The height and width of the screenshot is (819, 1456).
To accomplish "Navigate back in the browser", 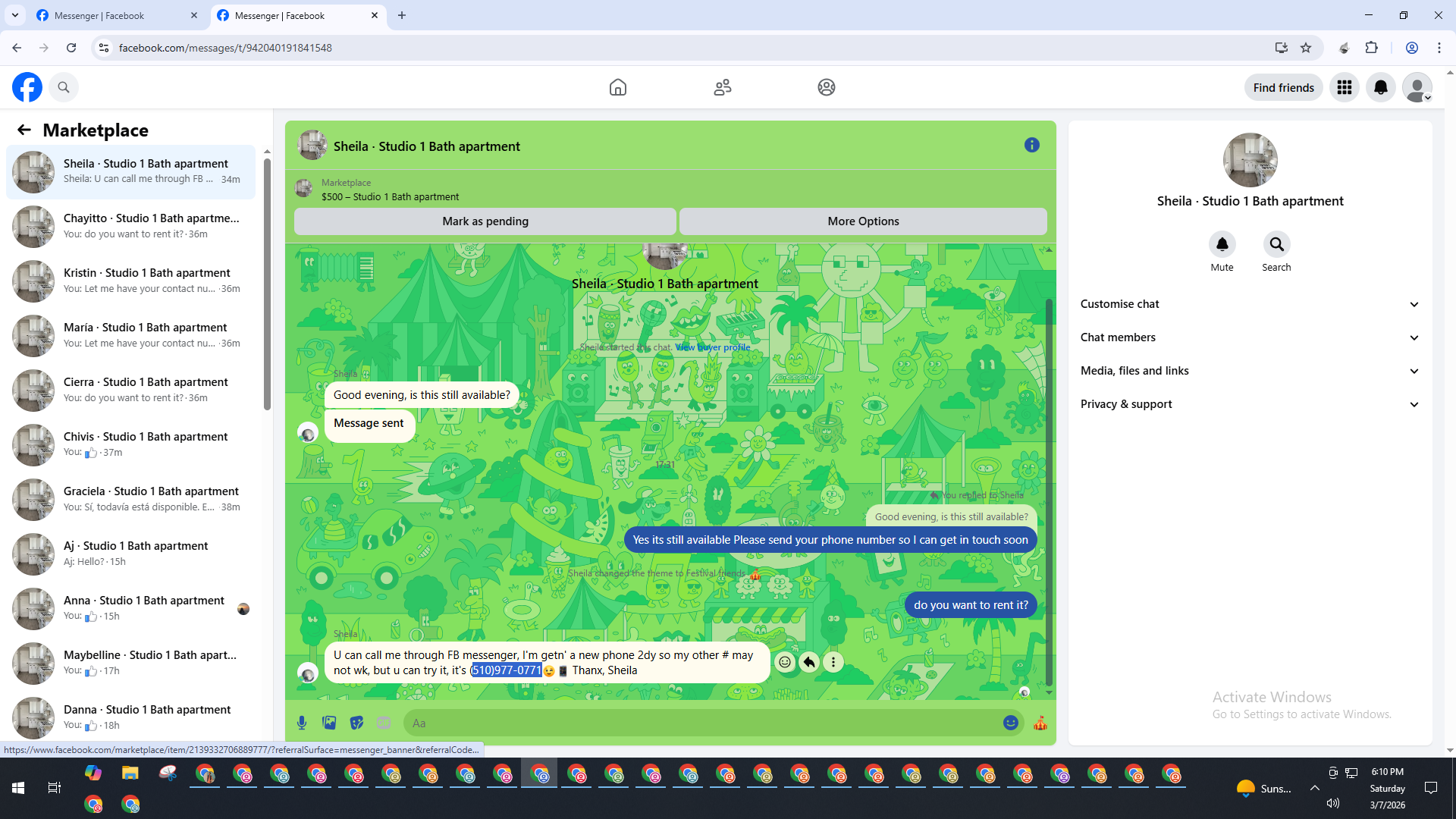I will click(x=17, y=48).
